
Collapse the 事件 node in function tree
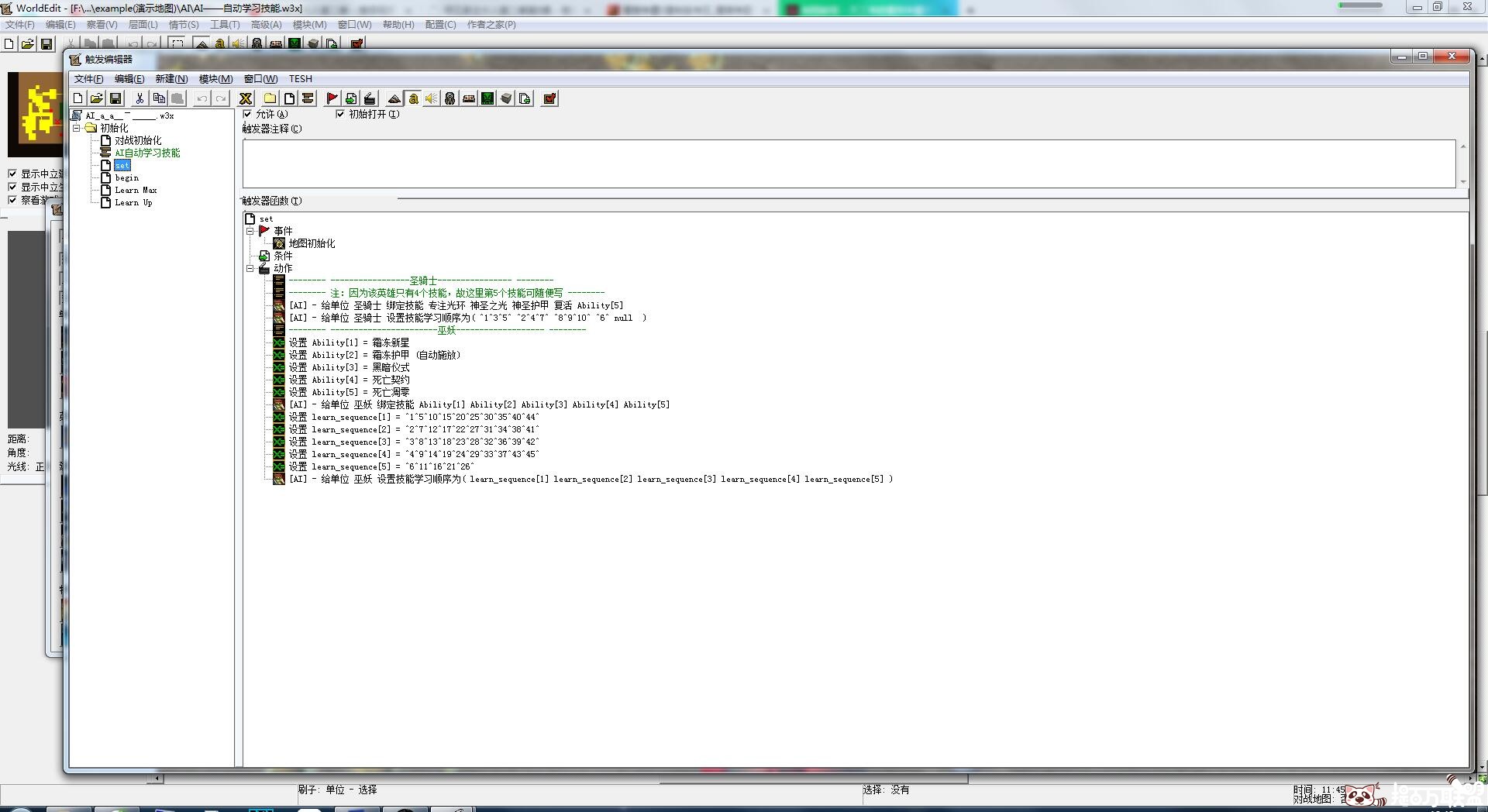(250, 231)
